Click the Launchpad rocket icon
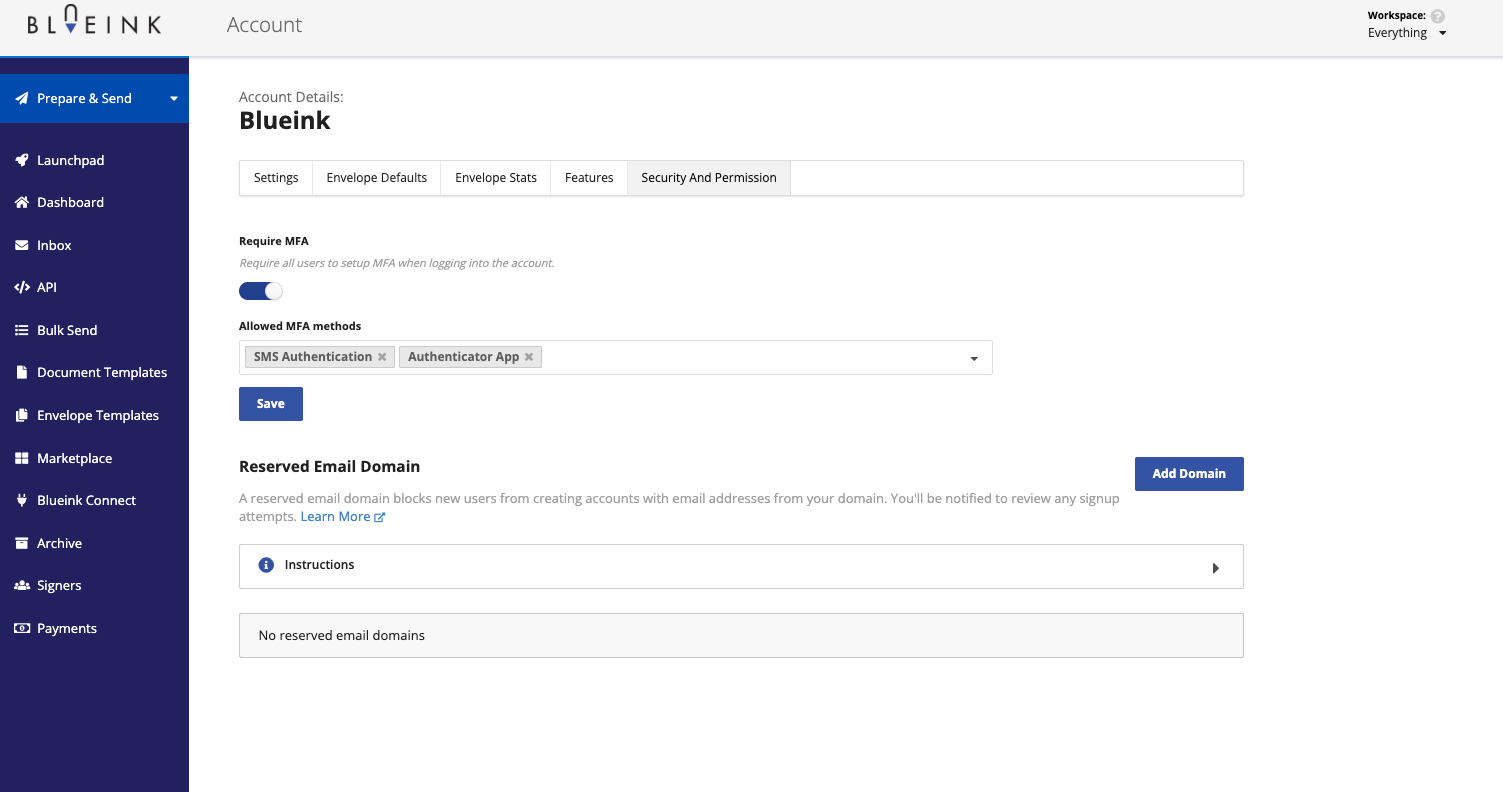The height and width of the screenshot is (792, 1503). (x=22, y=160)
